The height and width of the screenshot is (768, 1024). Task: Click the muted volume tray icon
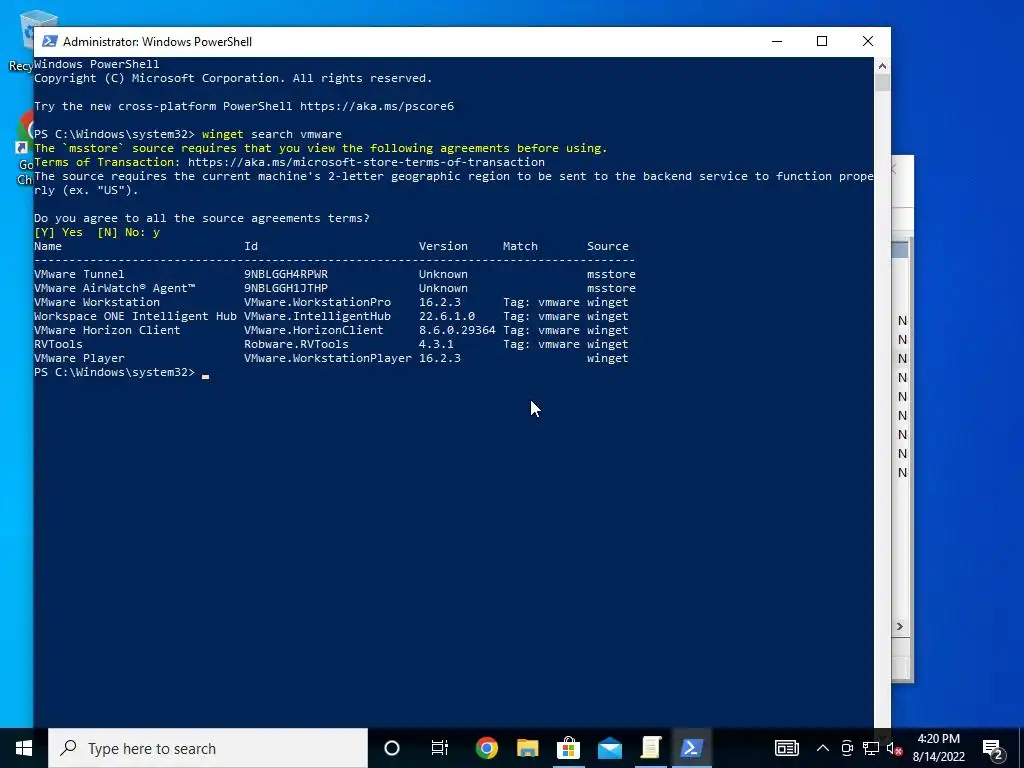[x=894, y=749]
